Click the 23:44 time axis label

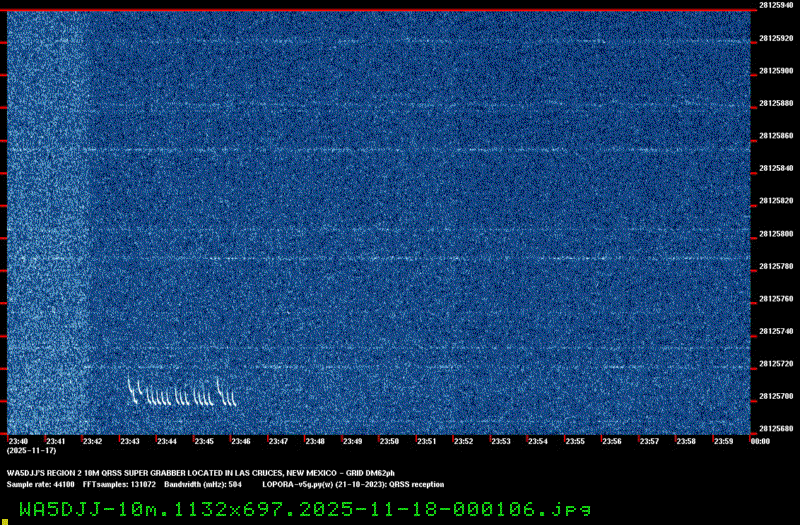point(167,441)
